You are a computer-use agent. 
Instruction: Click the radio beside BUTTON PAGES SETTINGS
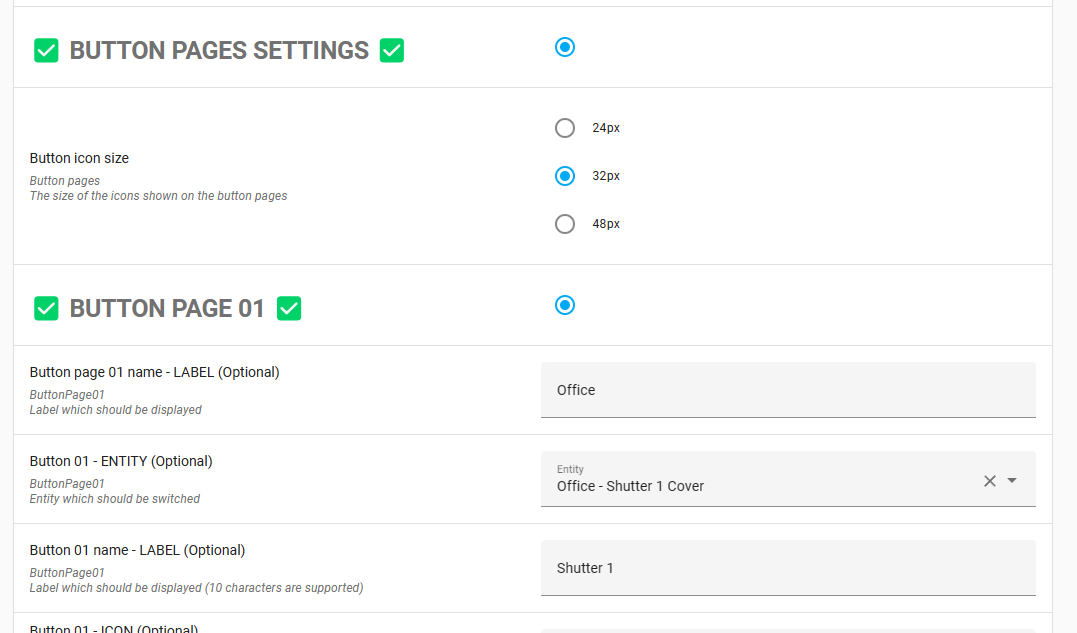coord(565,47)
